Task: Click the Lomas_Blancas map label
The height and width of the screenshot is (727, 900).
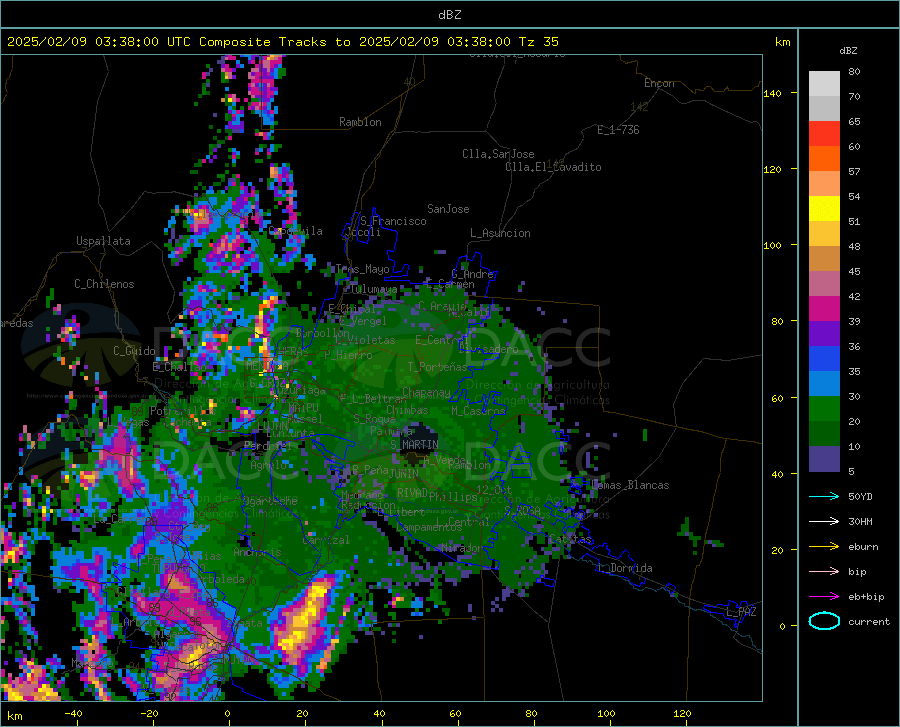Action: pyautogui.click(x=630, y=485)
